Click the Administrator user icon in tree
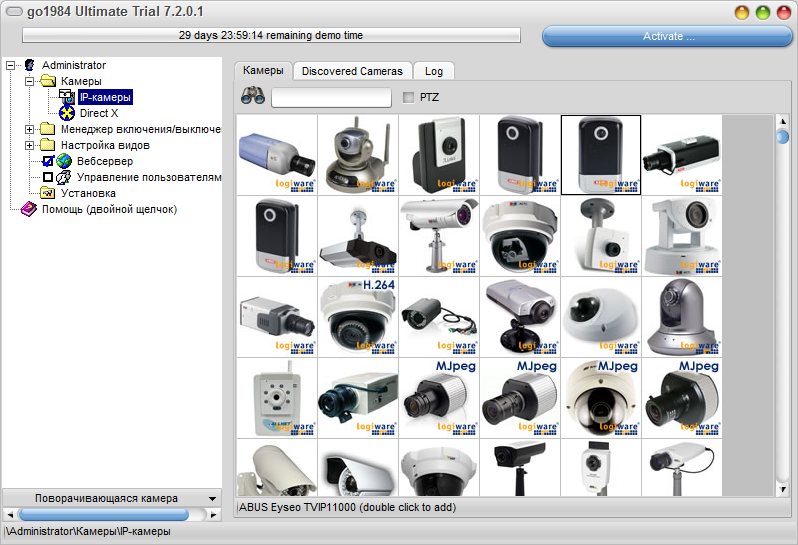 click(30, 65)
